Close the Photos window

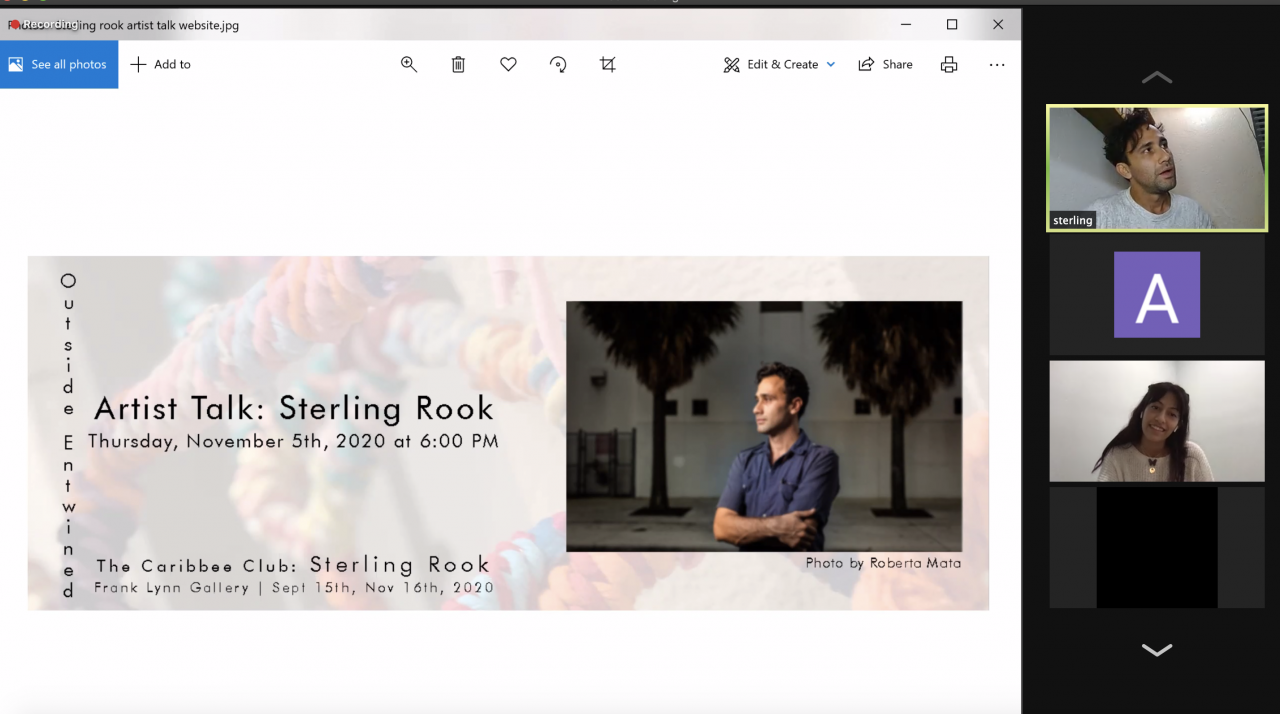pos(998,25)
